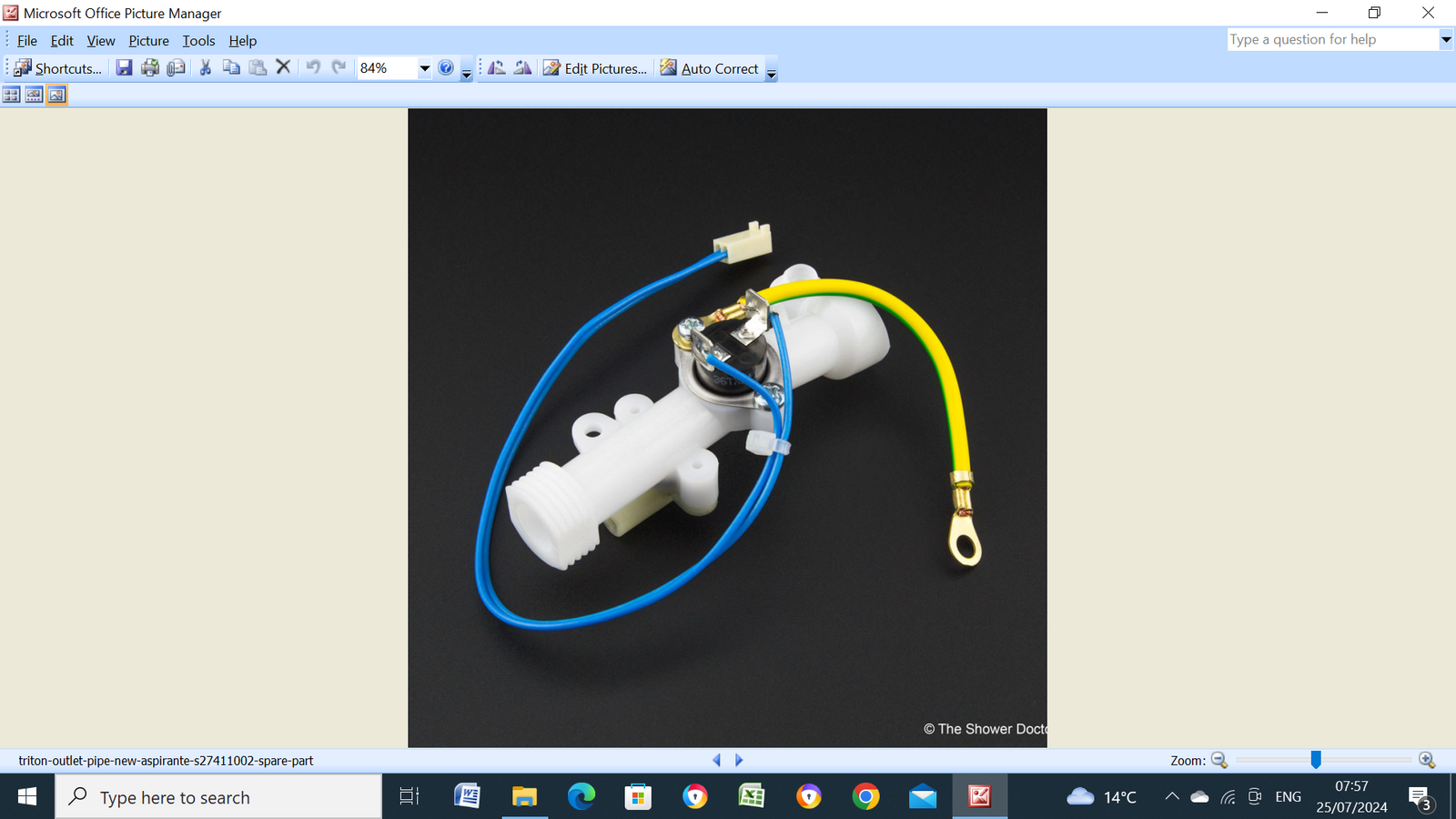This screenshot has width=1456, height=819.
Task: Open the help questions dropdown arrow
Action: pyautogui.click(x=1445, y=39)
